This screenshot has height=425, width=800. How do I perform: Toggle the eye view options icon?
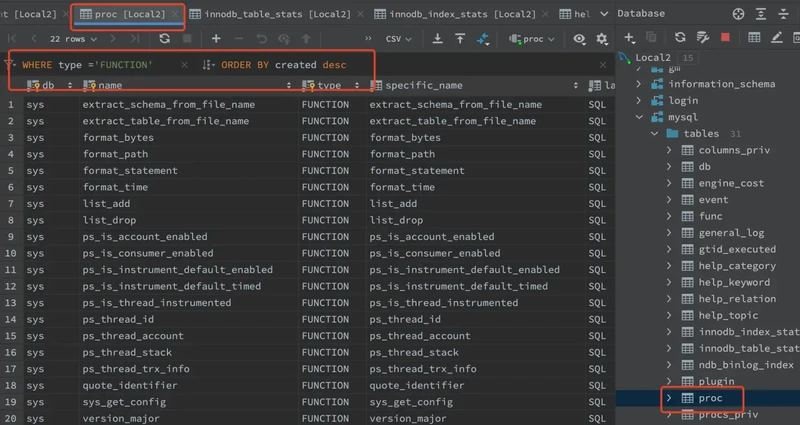pos(580,38)
